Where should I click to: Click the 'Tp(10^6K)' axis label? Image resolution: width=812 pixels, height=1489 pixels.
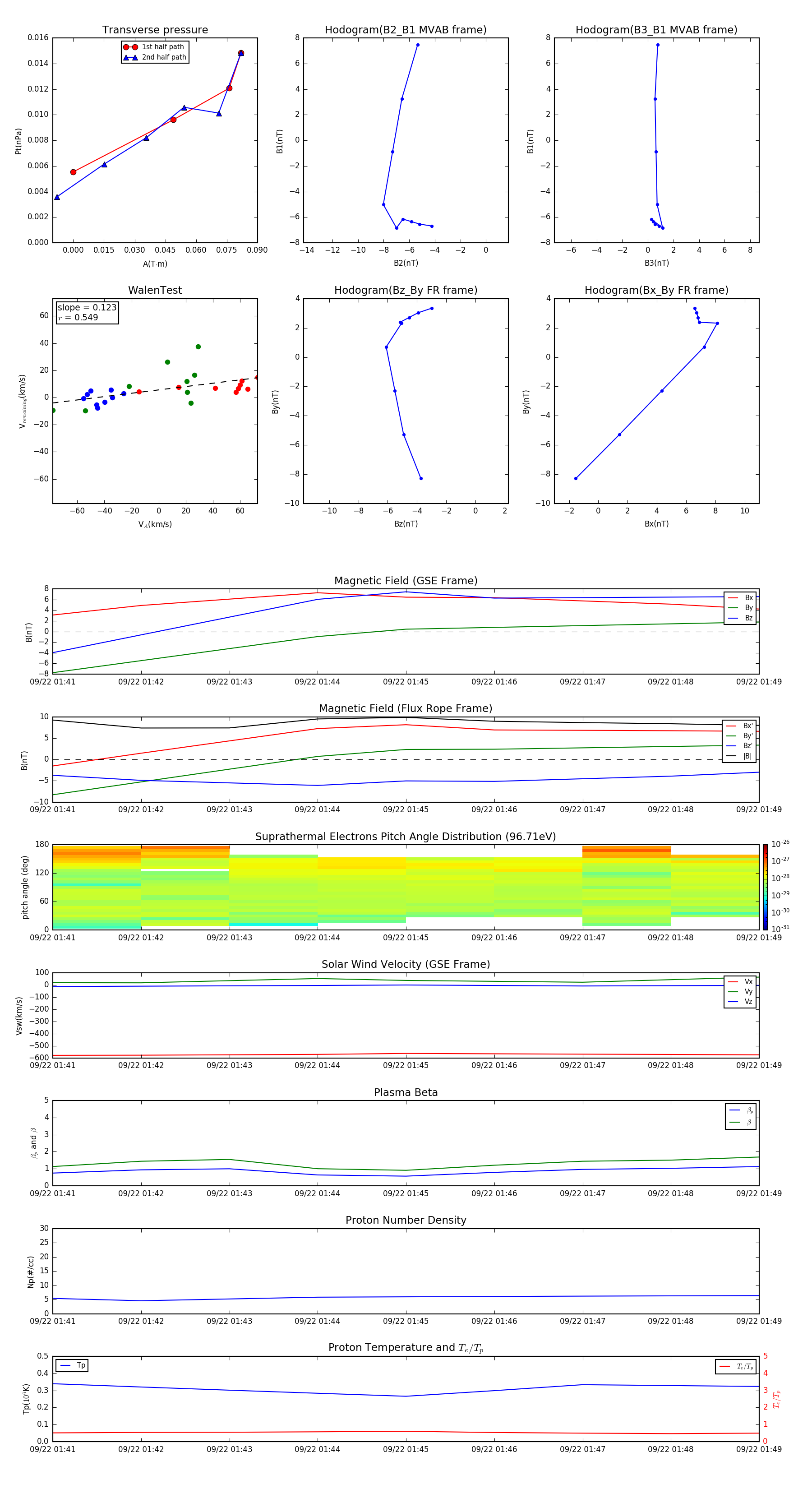click(x=26, y=1399)
